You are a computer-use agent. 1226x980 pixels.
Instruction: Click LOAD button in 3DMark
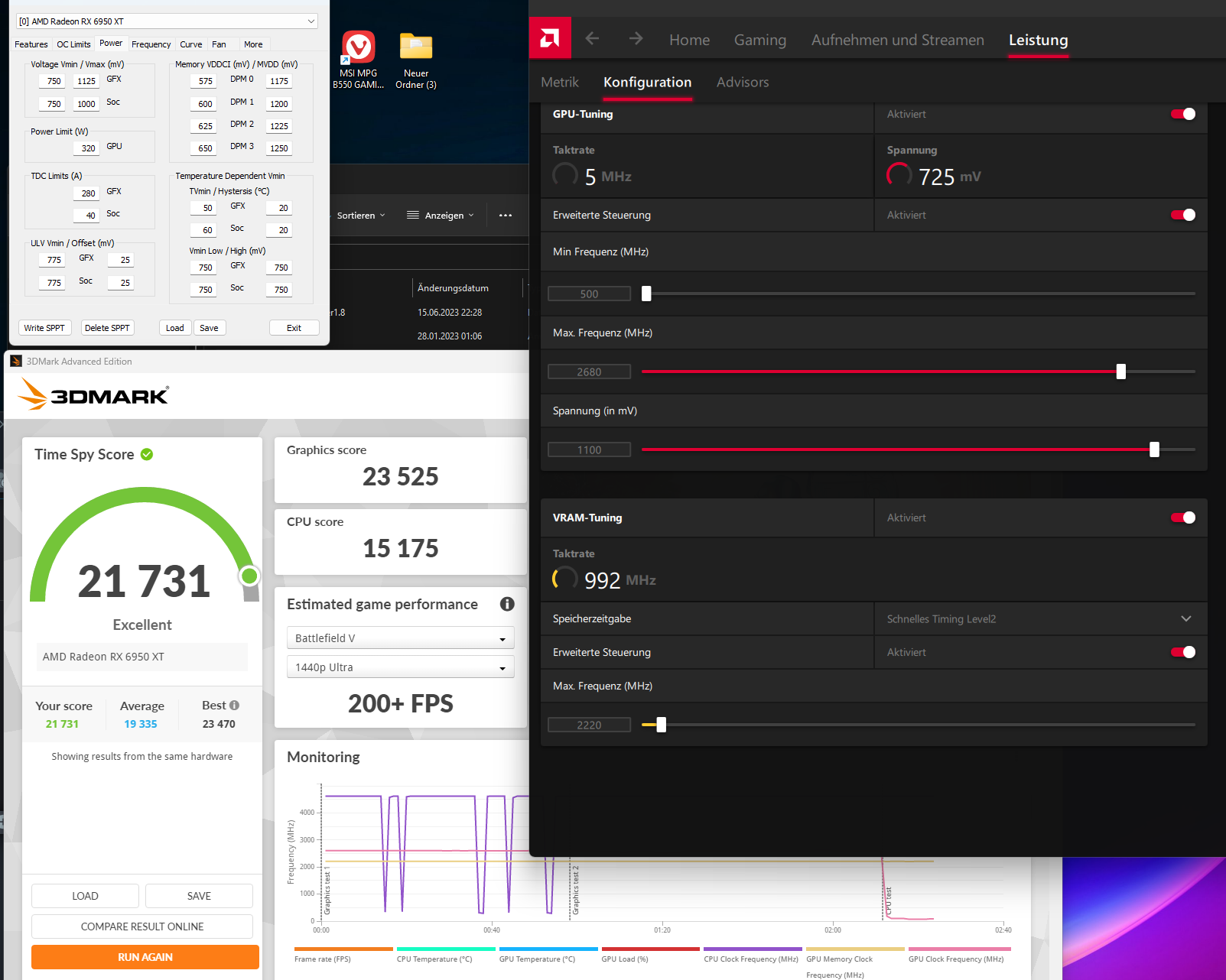point(85,896)
